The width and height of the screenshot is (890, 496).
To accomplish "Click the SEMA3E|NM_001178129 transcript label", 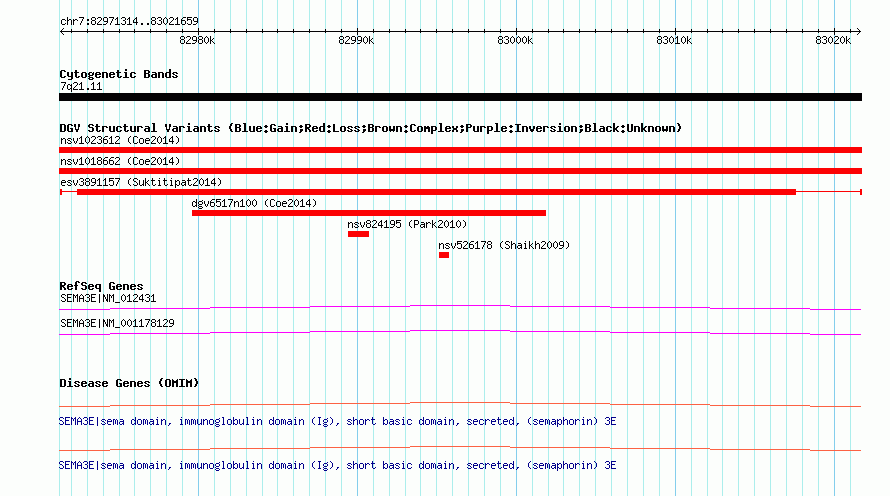I will pyautogui.click(x=117, y=323).
